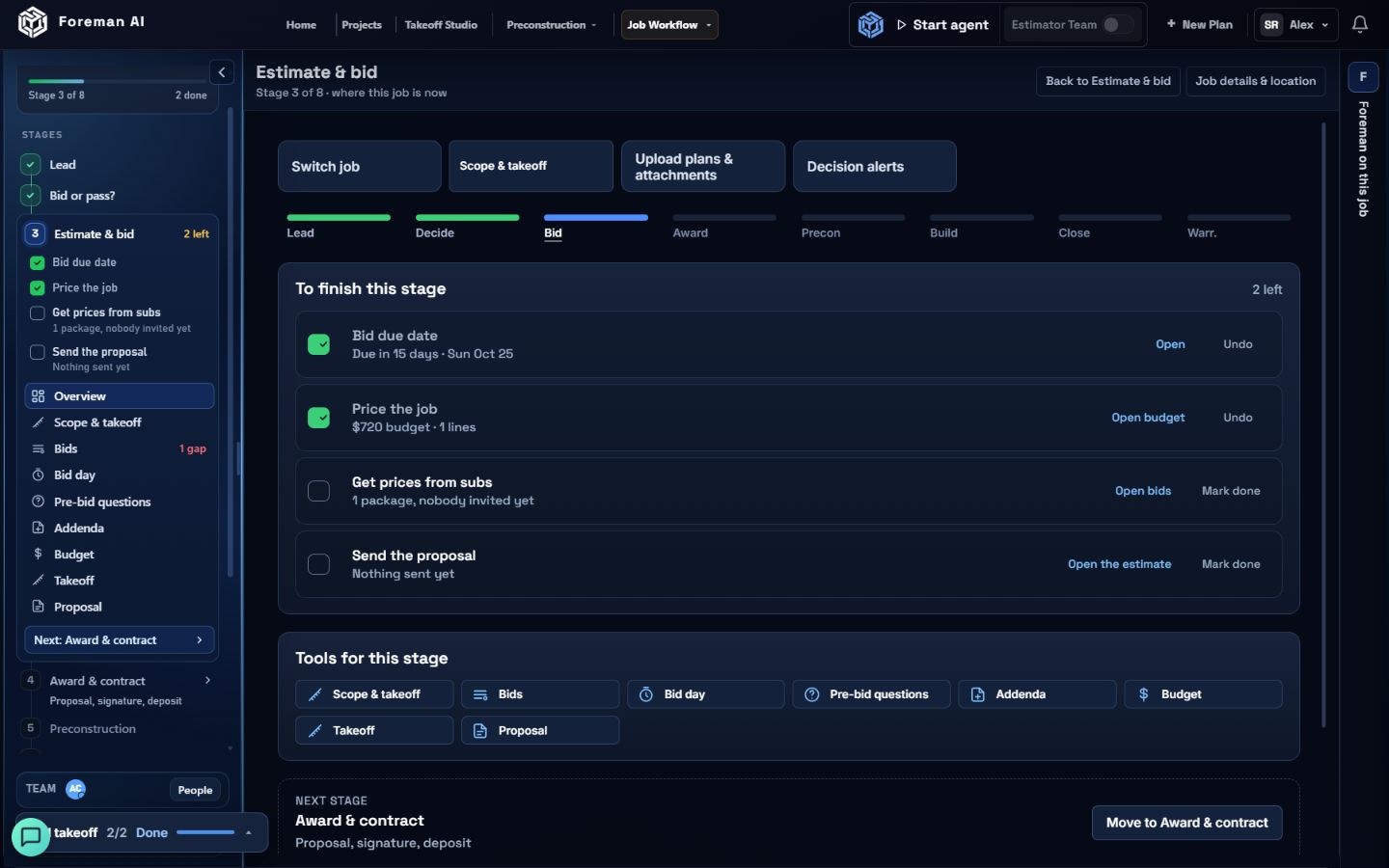This screenshot has height=868, width=1389.
Task: Open the F tab of Foreman on this job
Action: point(1363,77)
